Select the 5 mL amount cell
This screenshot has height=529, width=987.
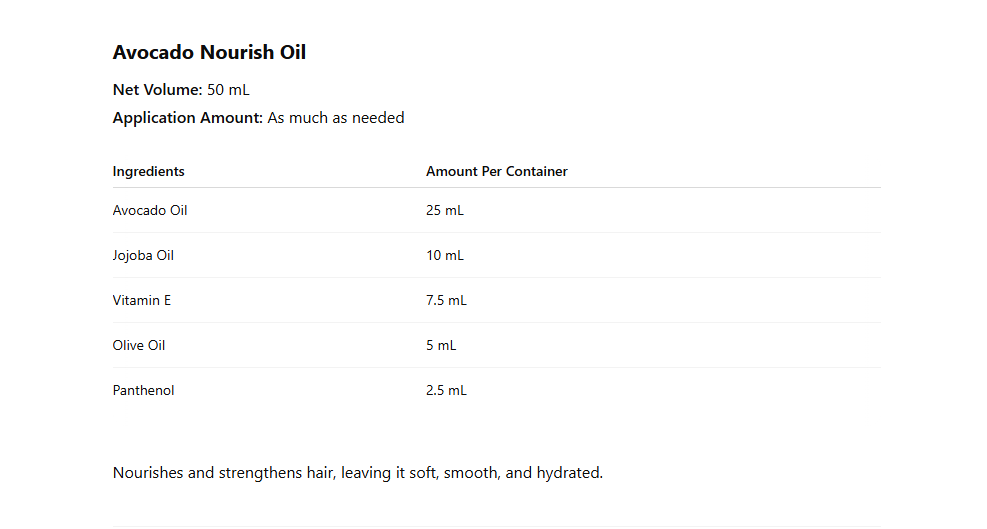pos(441,346)
